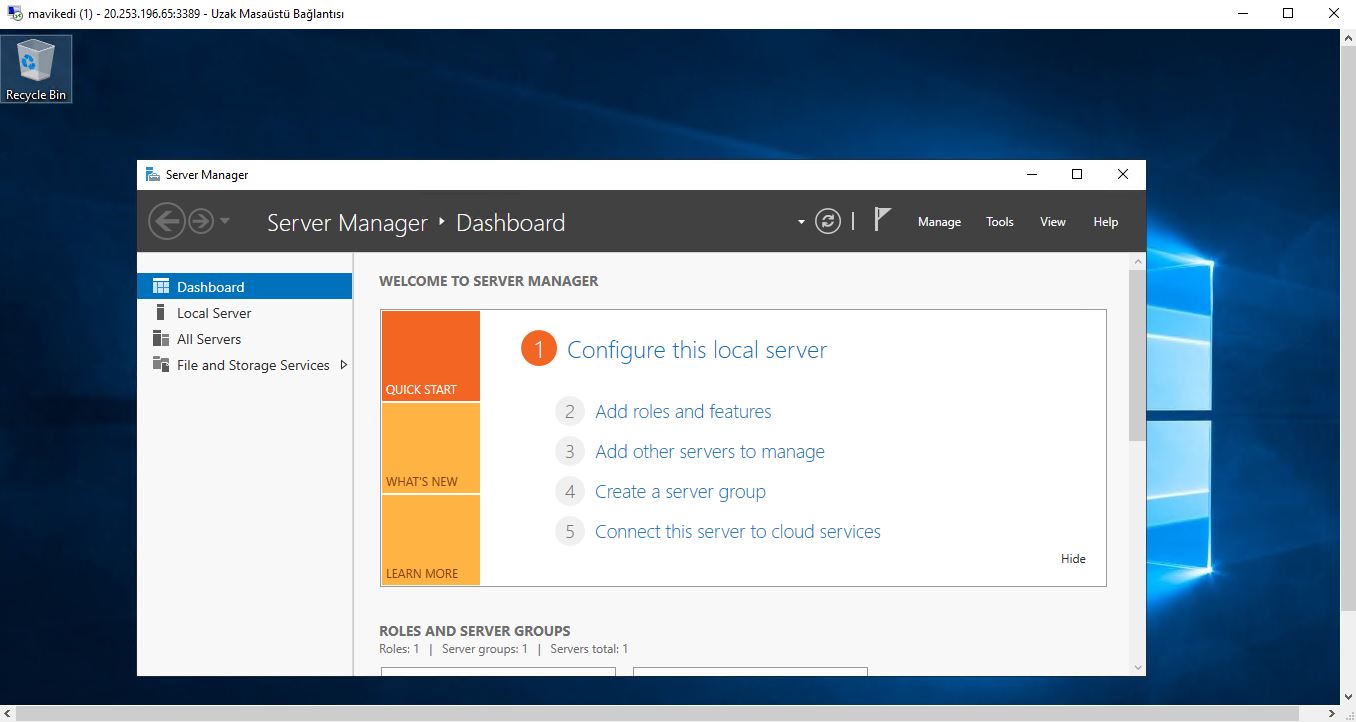Close the Server Manager window
1356x722 pixels.
(1123, 174)
